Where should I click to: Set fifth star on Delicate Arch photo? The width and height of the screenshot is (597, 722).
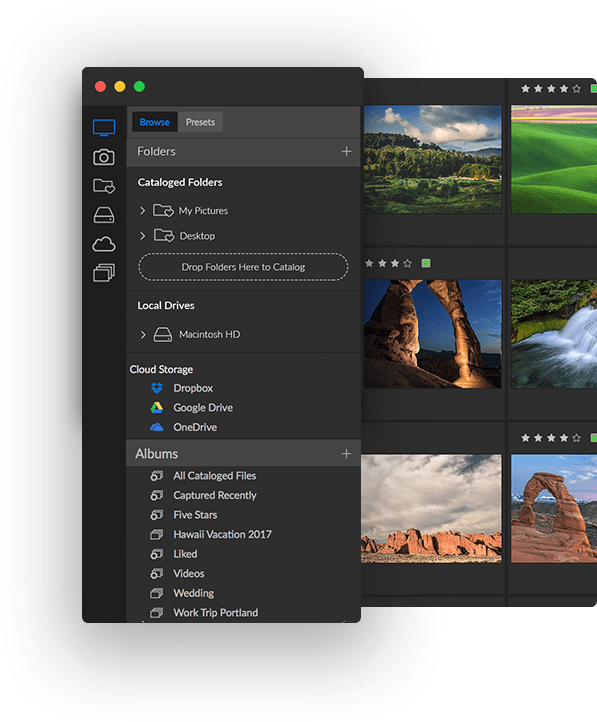point(577,438)
